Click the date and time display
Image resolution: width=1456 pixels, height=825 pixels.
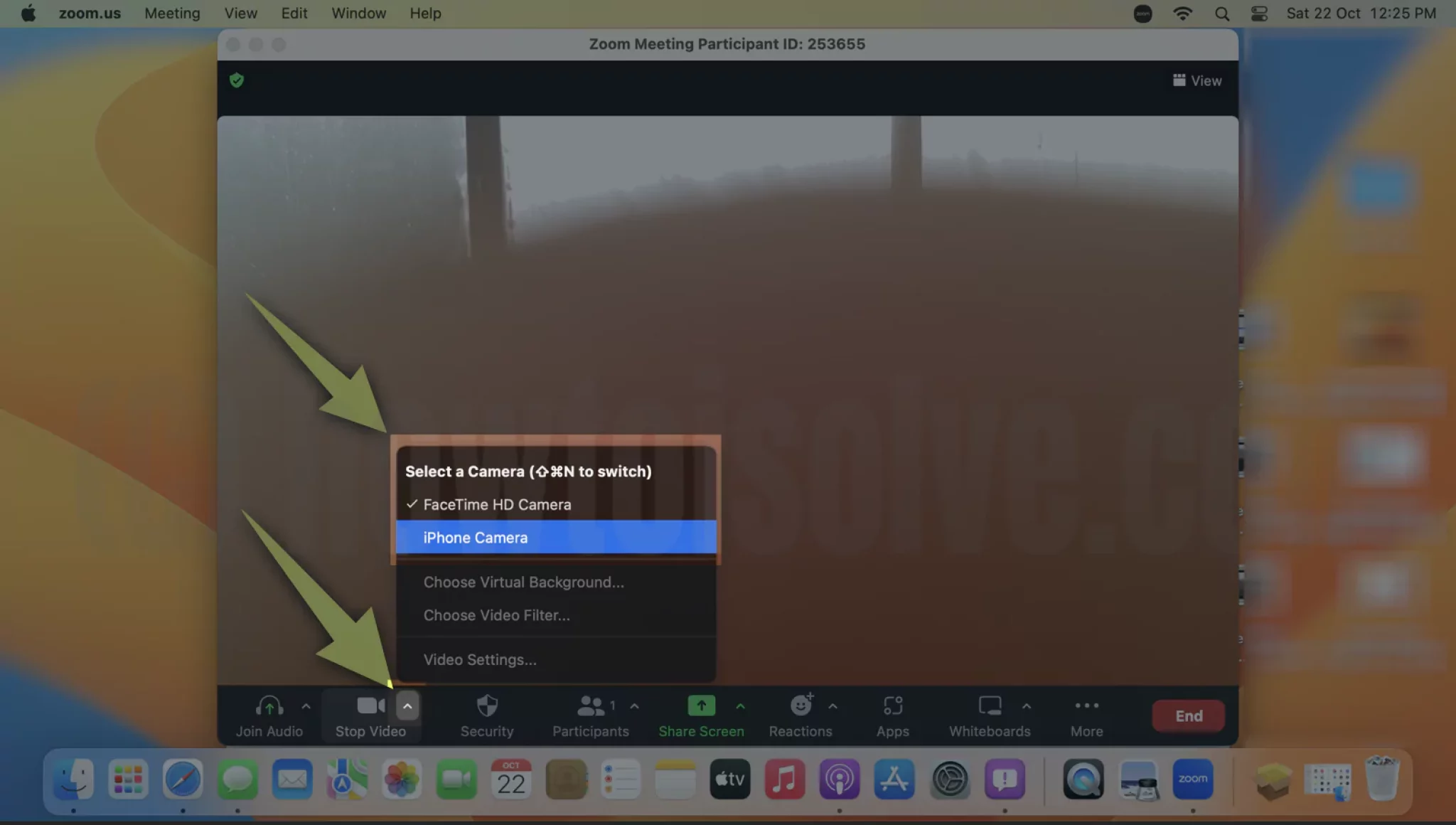point(1361,14)
